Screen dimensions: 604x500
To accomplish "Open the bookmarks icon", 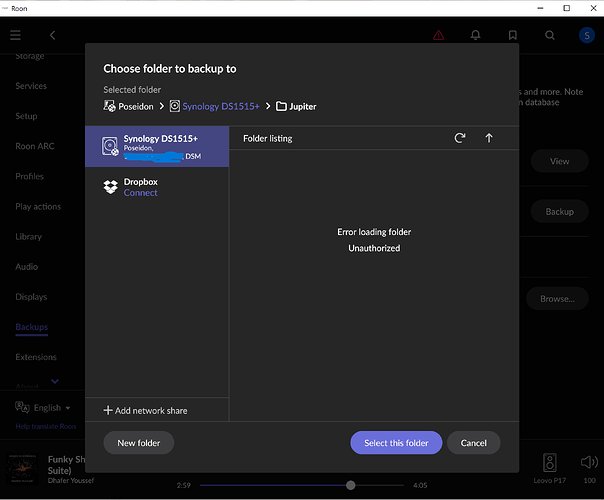I will [513, 35].
